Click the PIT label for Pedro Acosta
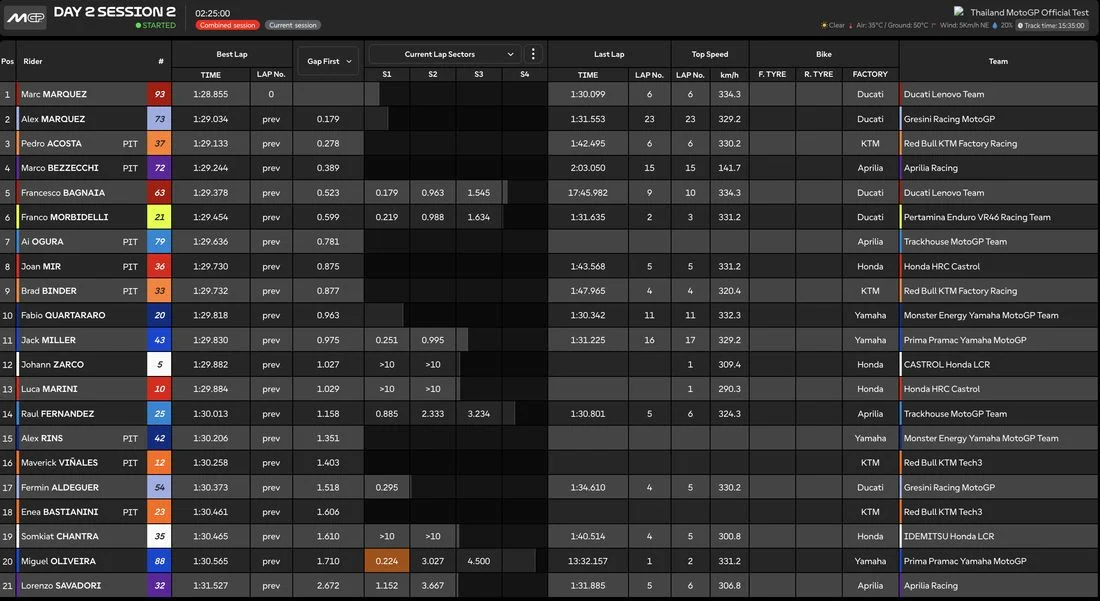 130,144
